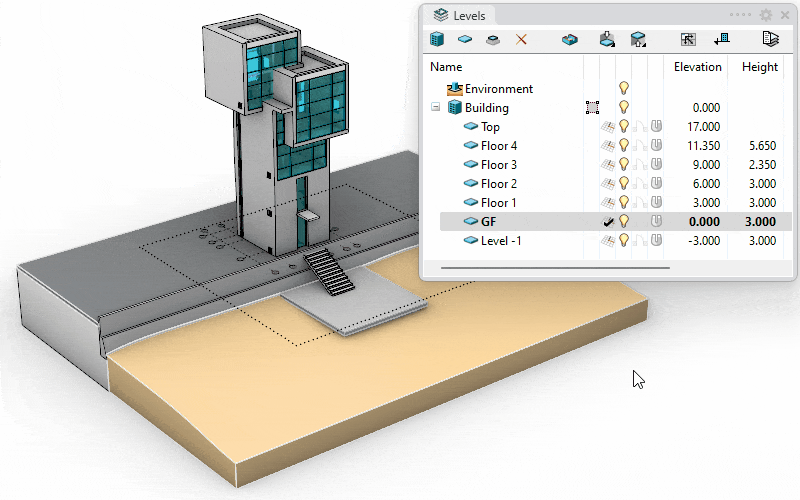Click the Levels panel title icon

point(441,15)
